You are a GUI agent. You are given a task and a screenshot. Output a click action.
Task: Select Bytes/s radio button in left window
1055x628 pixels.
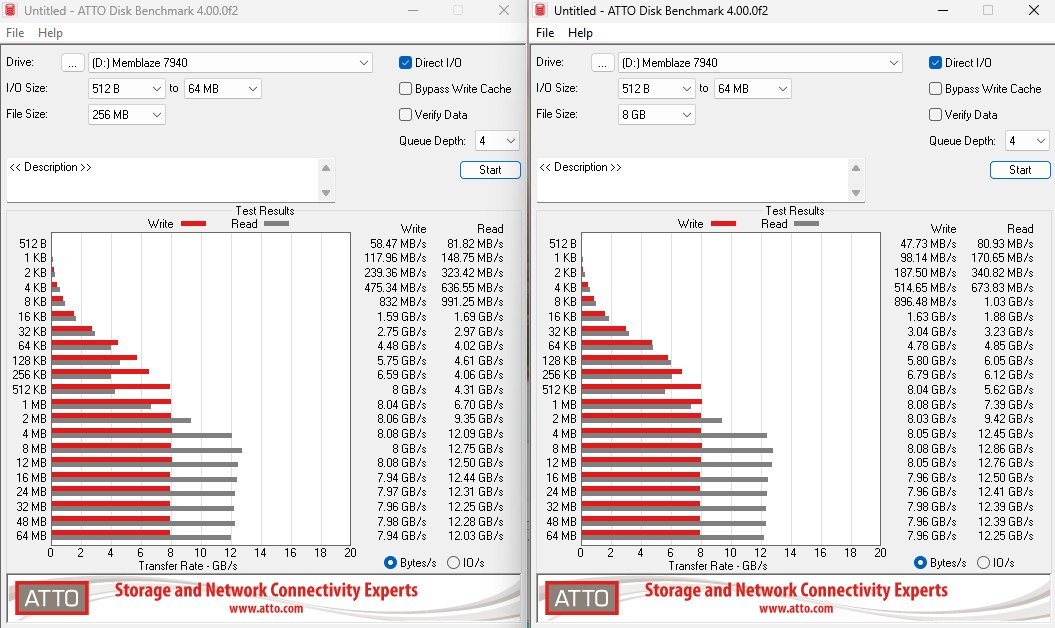click(x=390, y=563)
